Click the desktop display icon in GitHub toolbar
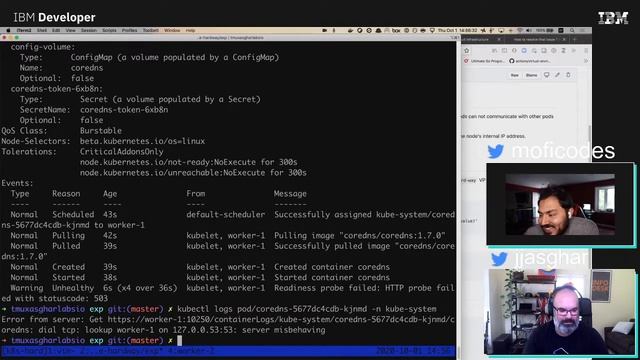The image size is (640, 360). [547, 75]
